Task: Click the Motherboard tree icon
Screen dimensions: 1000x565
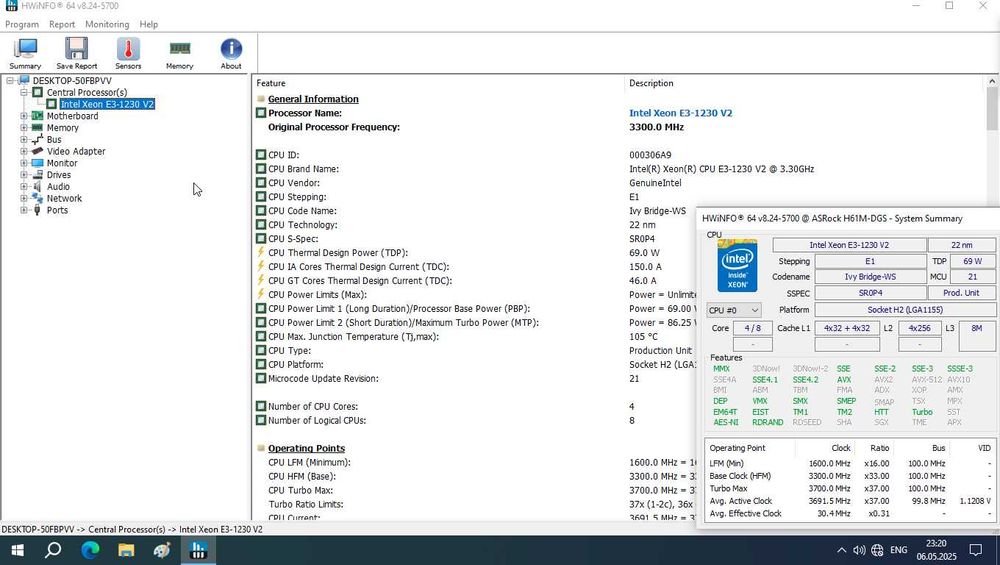Action: click(x=38, y=116)
